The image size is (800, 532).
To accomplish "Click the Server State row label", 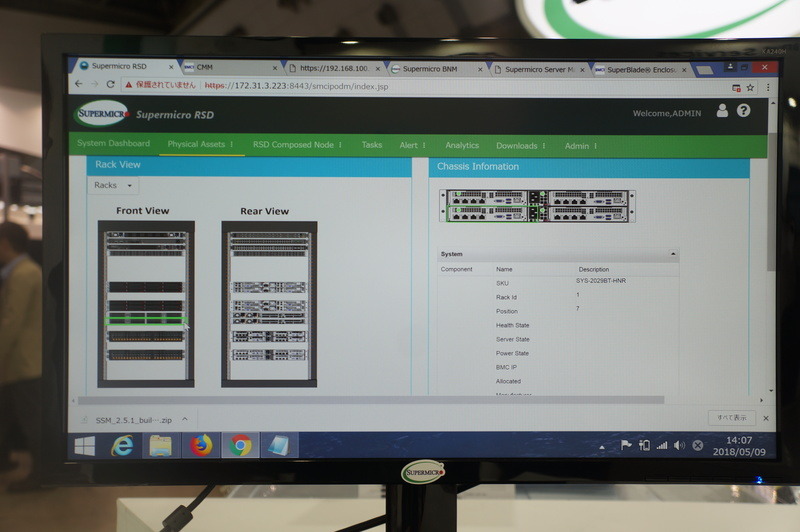I will point(513,339).
